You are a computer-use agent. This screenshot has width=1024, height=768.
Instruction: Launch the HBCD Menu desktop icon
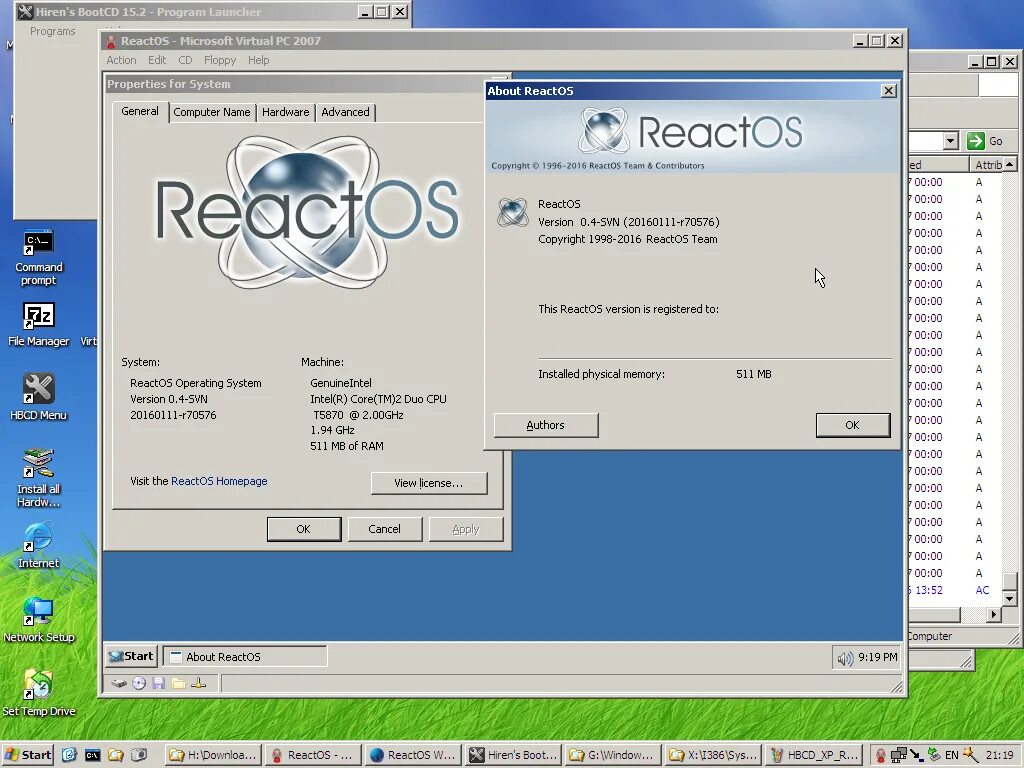click(39, 397)
